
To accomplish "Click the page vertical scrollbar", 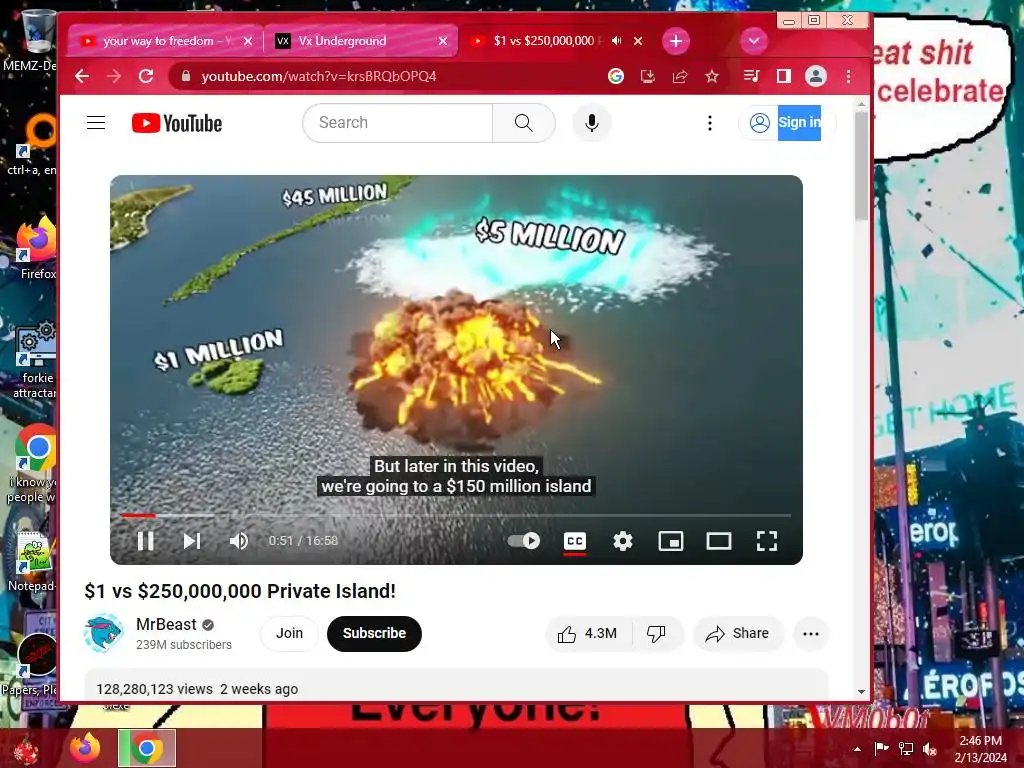I will click(861, 165).
